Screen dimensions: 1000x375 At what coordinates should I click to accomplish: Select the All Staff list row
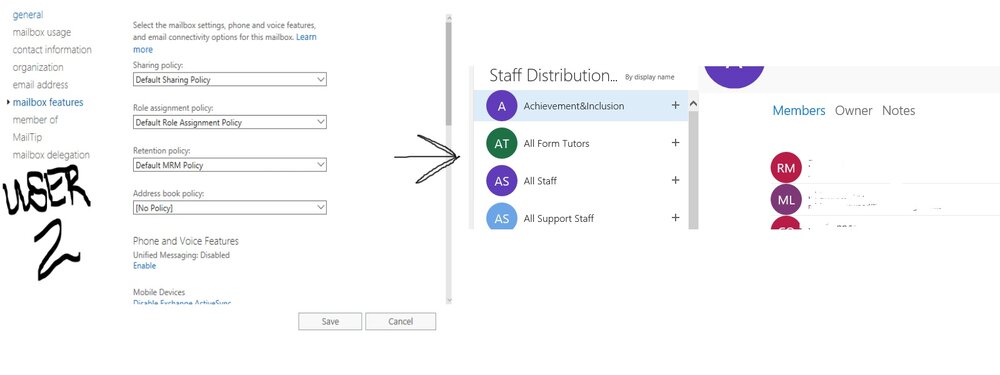tap(581, 181)
